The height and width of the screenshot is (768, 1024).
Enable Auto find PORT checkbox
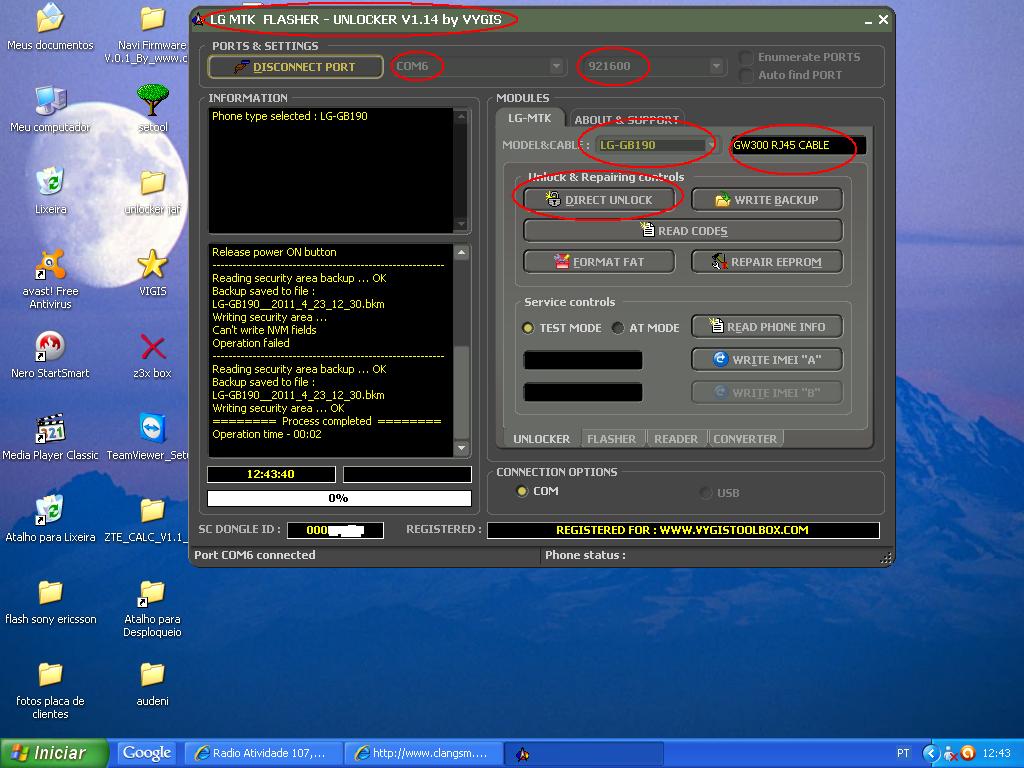point(746,76)
